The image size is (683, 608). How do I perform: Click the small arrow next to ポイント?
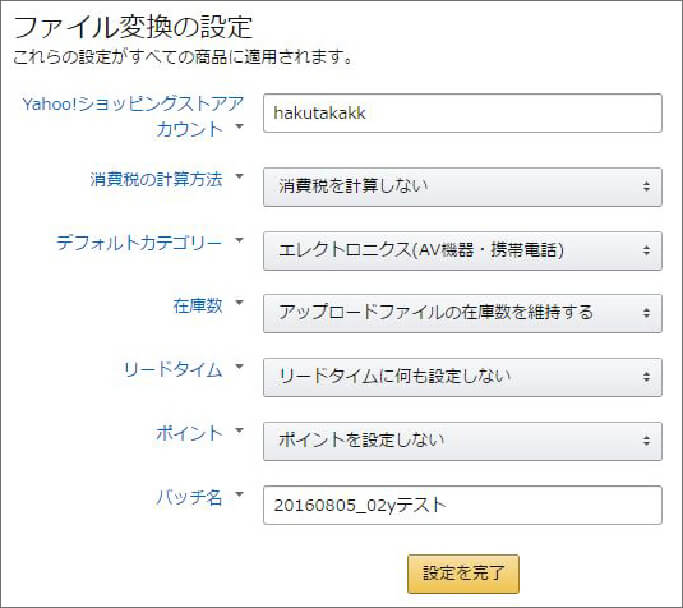[x=238, y=431]
